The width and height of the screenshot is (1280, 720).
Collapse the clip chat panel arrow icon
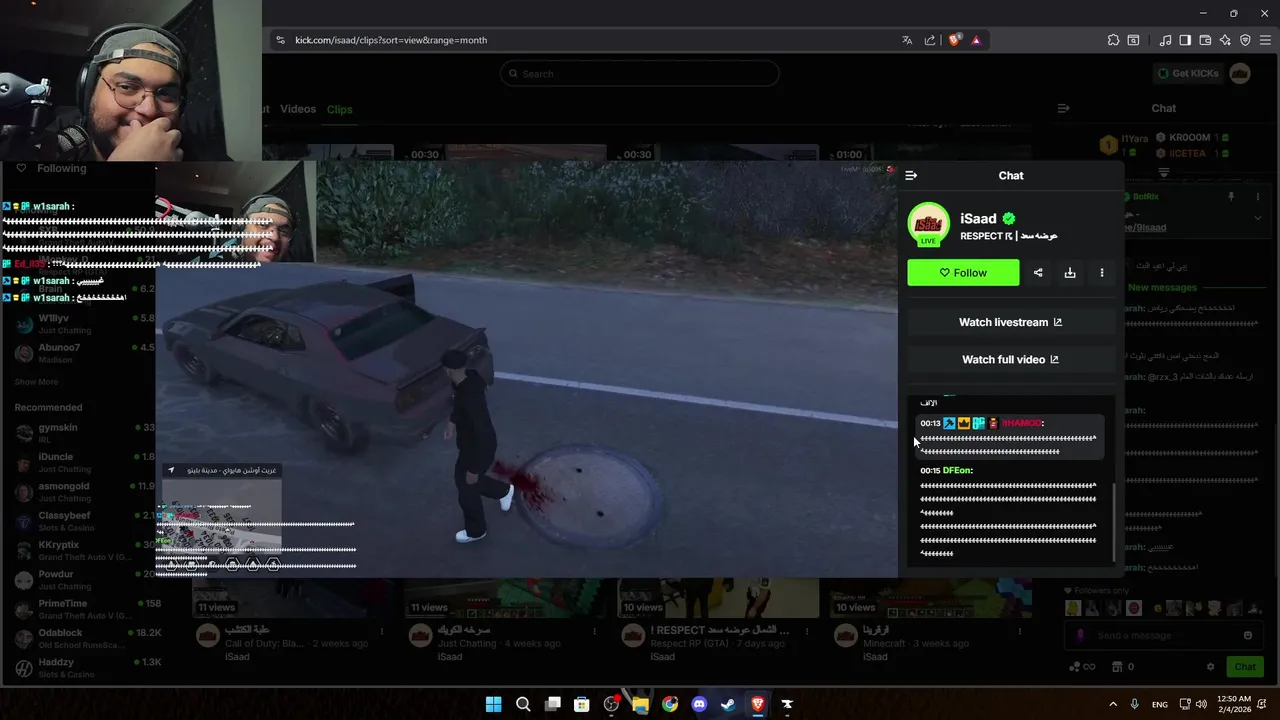point(911,175)
